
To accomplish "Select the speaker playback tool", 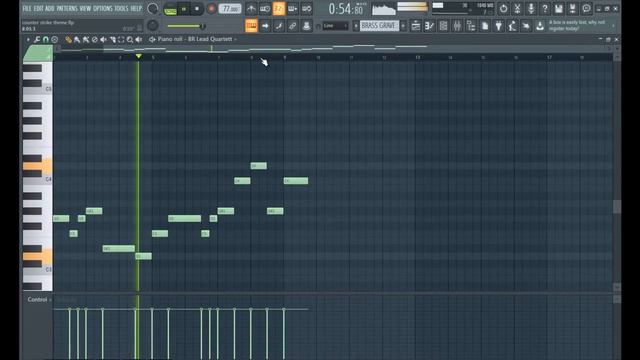I will (139, 40).
